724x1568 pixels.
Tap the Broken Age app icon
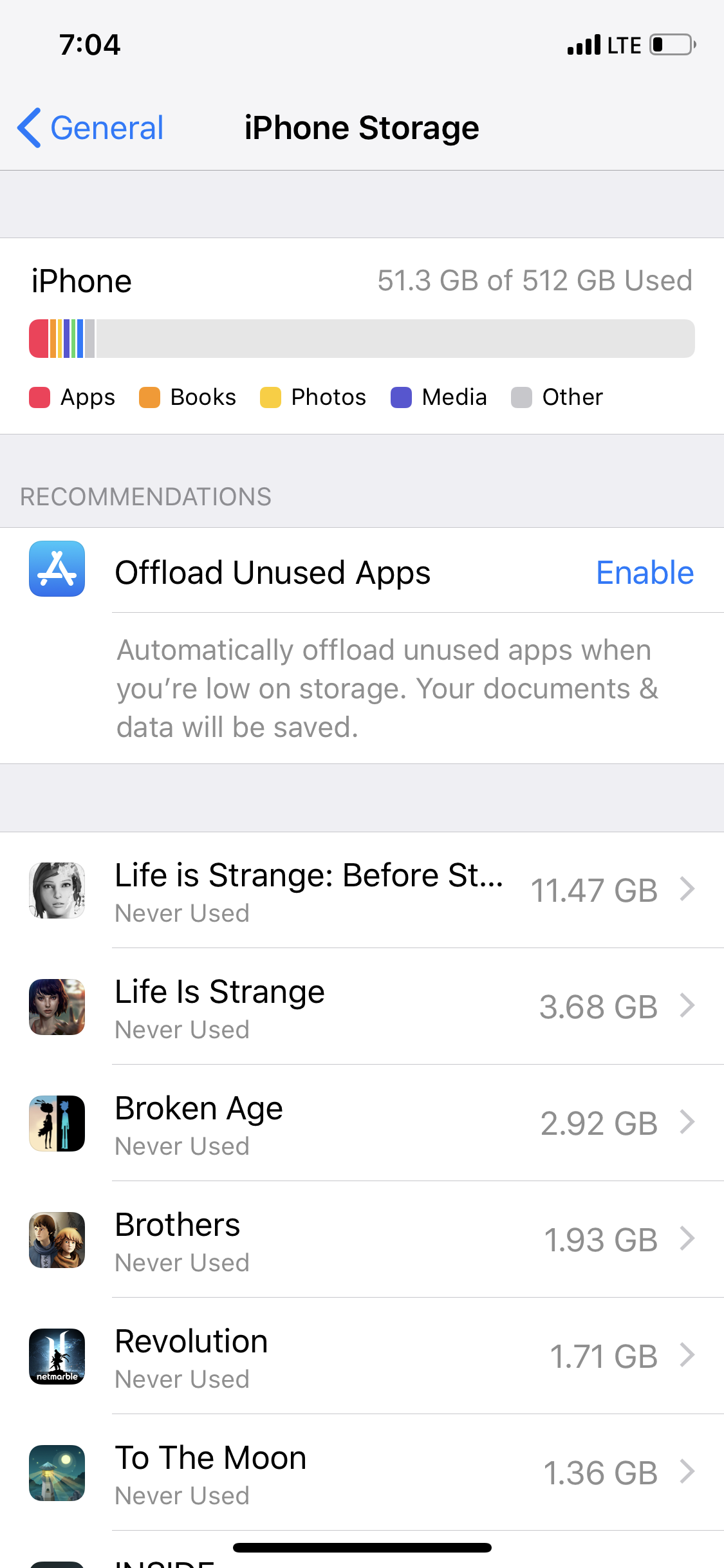tap(57, 1123)
